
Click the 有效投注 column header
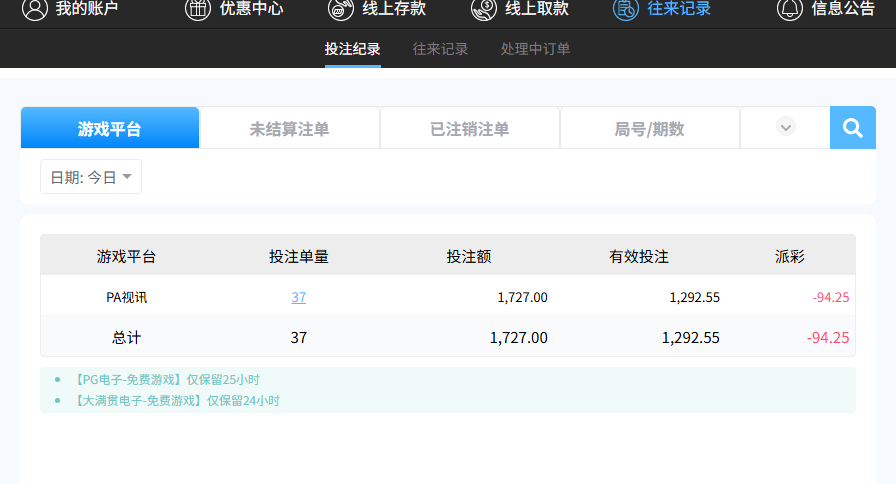[639, 256]
